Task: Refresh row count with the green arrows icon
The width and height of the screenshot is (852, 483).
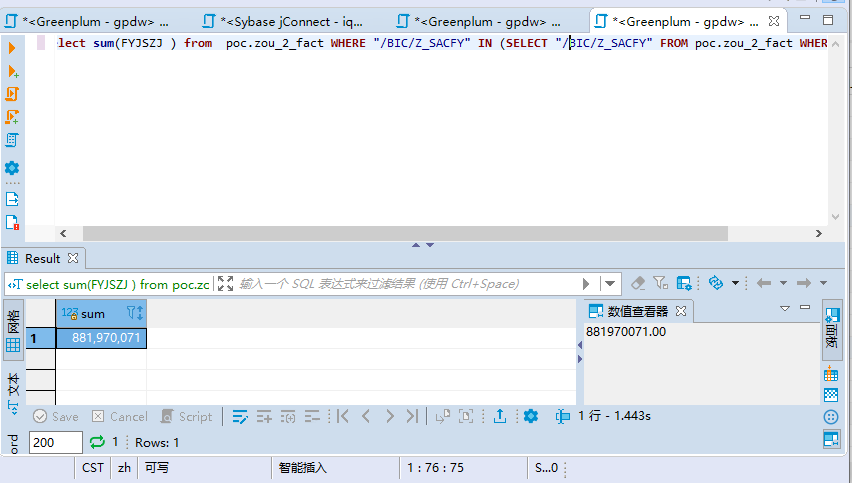Action: click(x=97, y=442)
